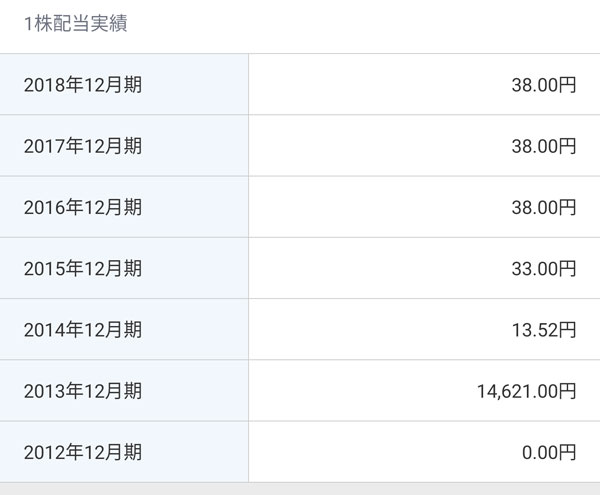This screenshot has height=495, width=600.
Task: Click the 2017年12月期 period cell
Action: pyautogui.click(x=82, y=146)
